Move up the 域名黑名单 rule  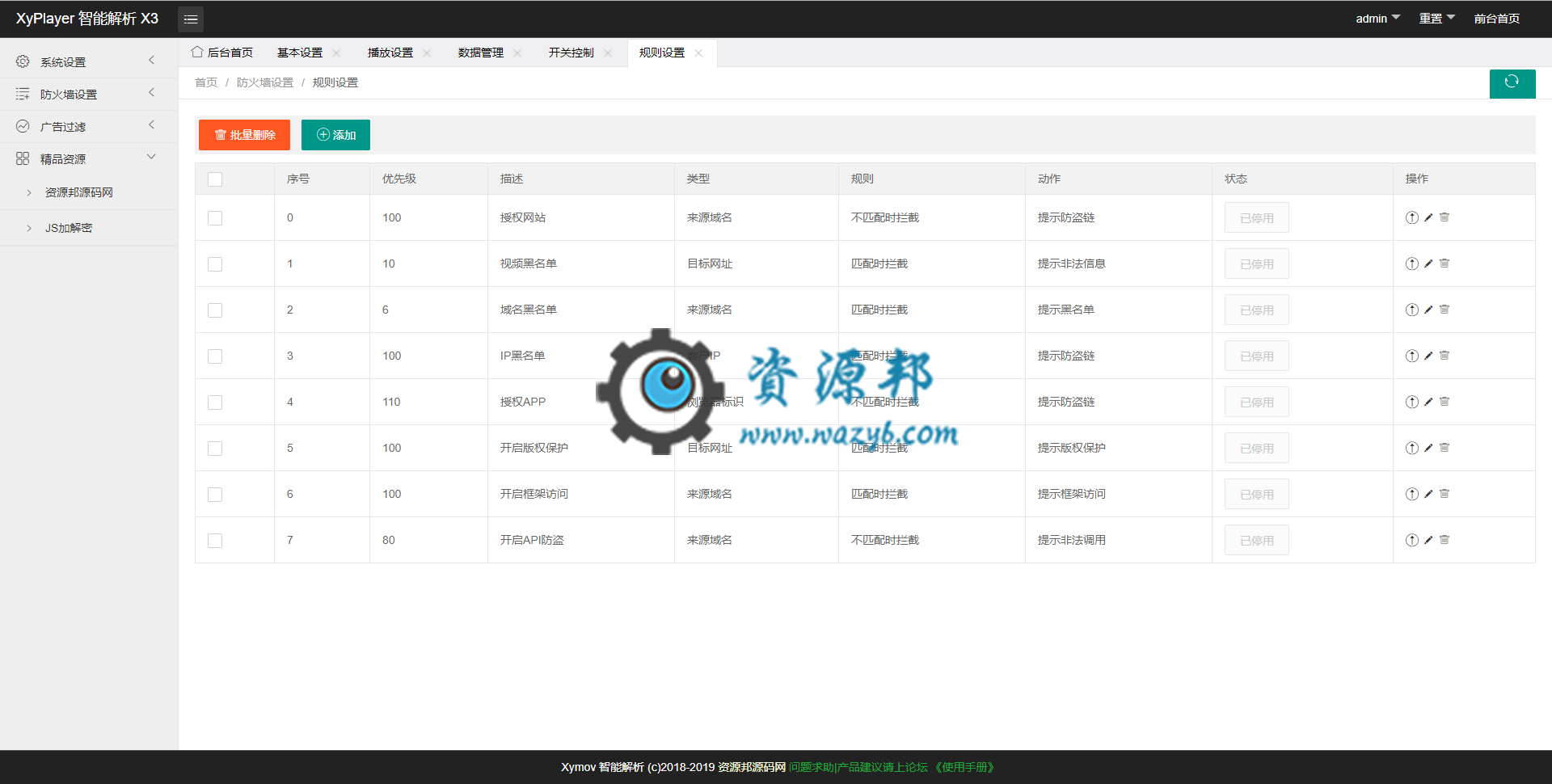point(1411,310)
